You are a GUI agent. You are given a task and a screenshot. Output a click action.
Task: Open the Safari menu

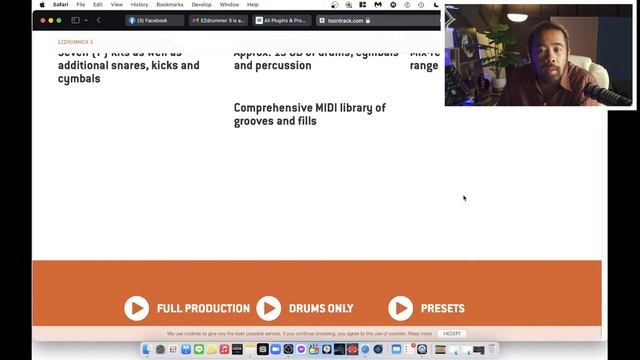click(x=60, y=4)
